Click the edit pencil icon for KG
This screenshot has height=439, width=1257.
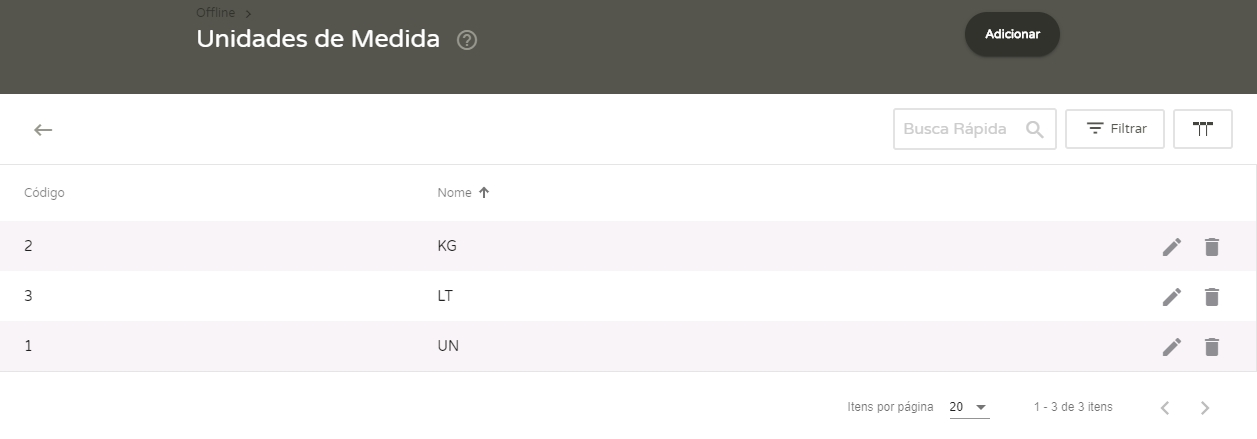(x=1172, y=247)
